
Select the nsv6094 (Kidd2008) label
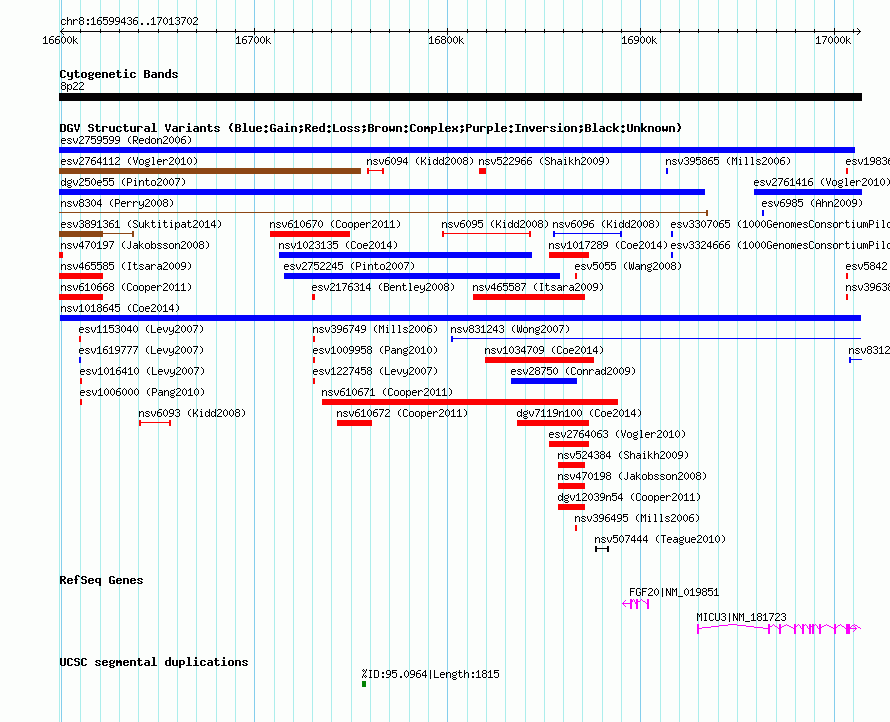point(420,161)
